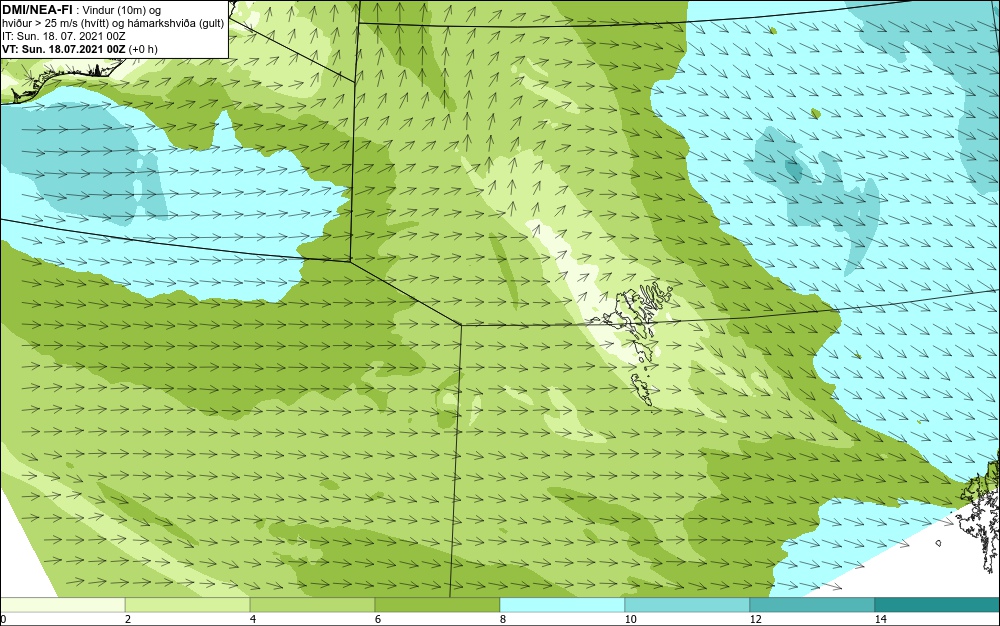Screen dimensions: 1000x626
Task: Click the 10–12 m/s cyan legend swatch
Action: pyautogui.click(x=688, y=605)
